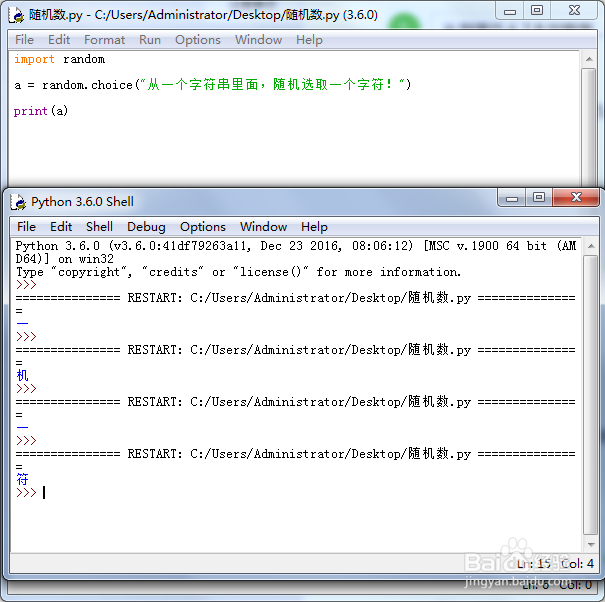The image size is (605, 602).
Task: Open the Help menu in the editor window
Action: 309,40
